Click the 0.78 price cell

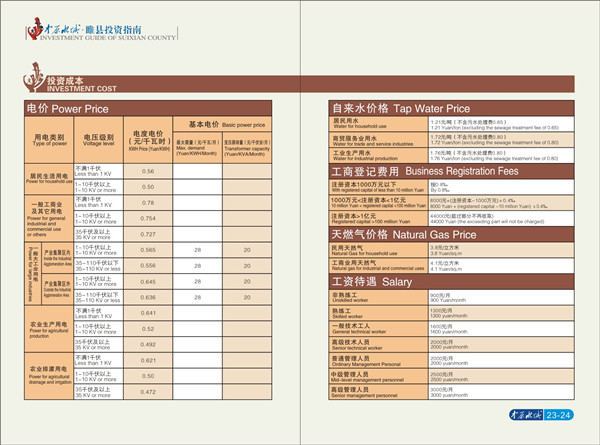tap(148, 203)
